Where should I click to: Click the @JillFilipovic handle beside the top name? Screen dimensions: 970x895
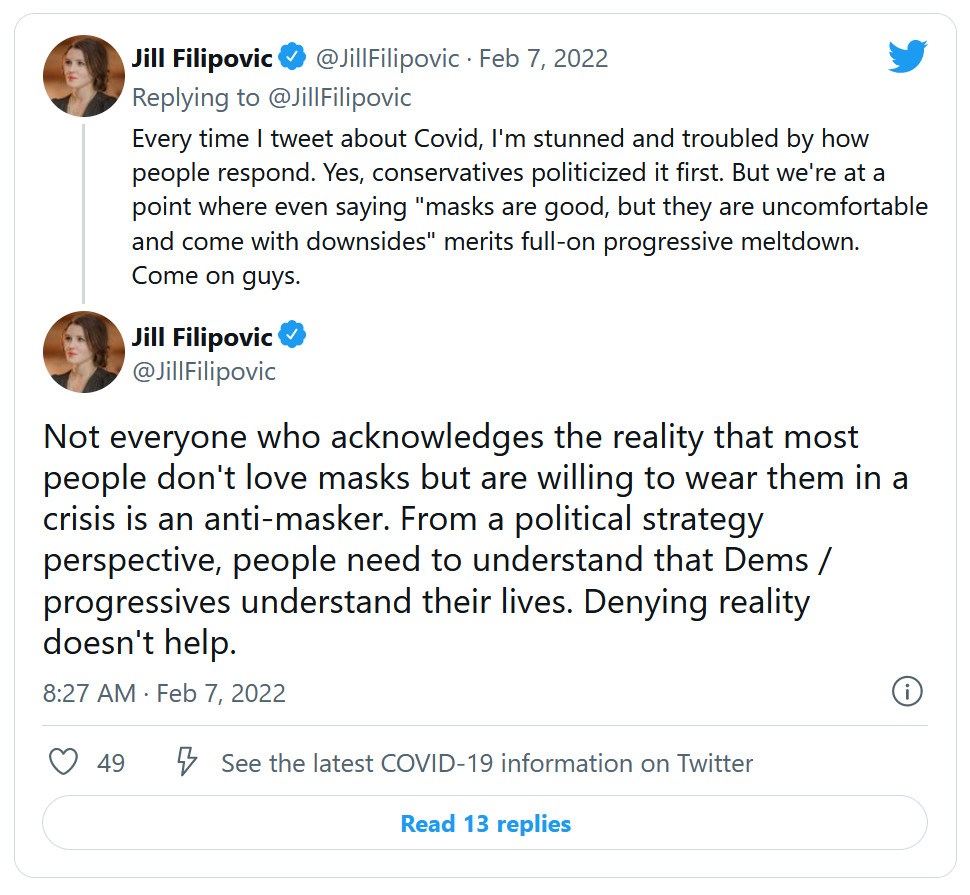point(387,58)
